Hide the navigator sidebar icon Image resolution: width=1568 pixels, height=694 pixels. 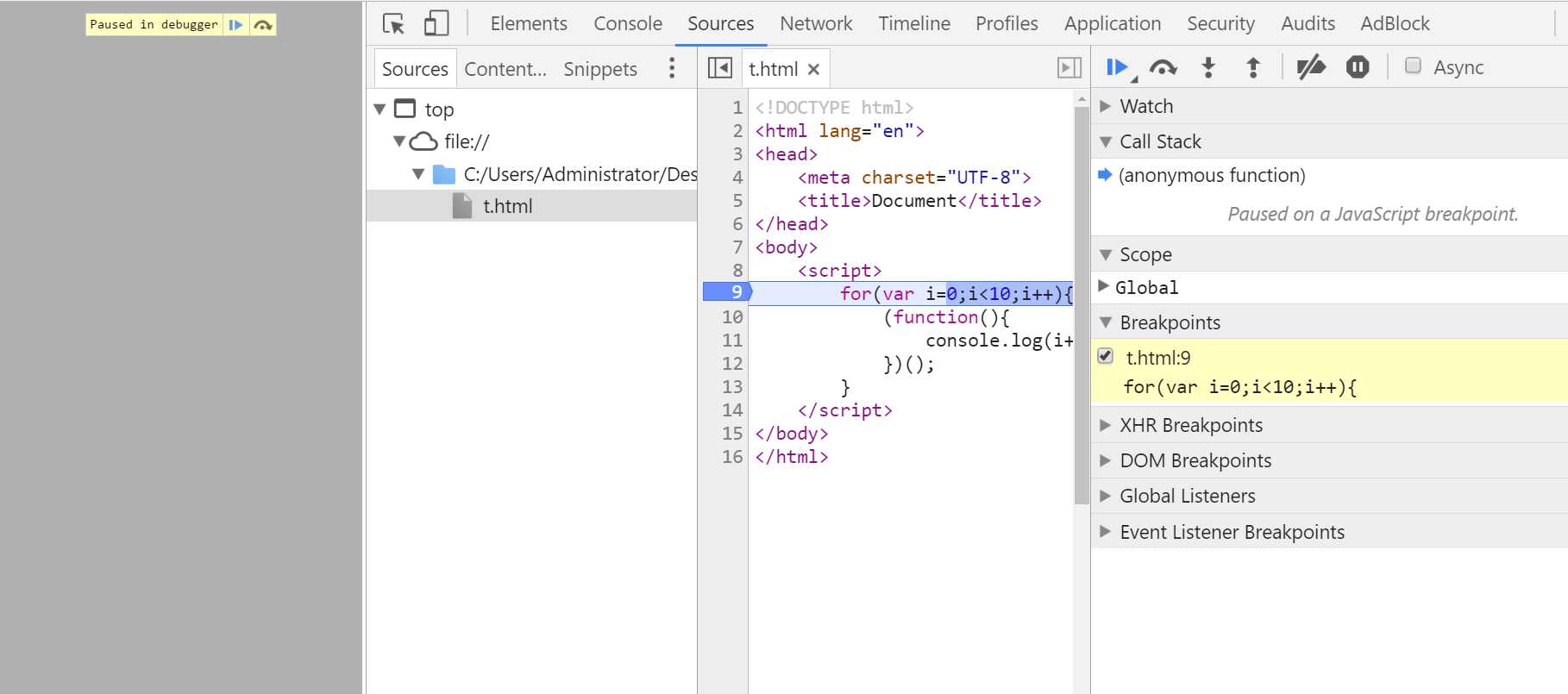[719, 68]
